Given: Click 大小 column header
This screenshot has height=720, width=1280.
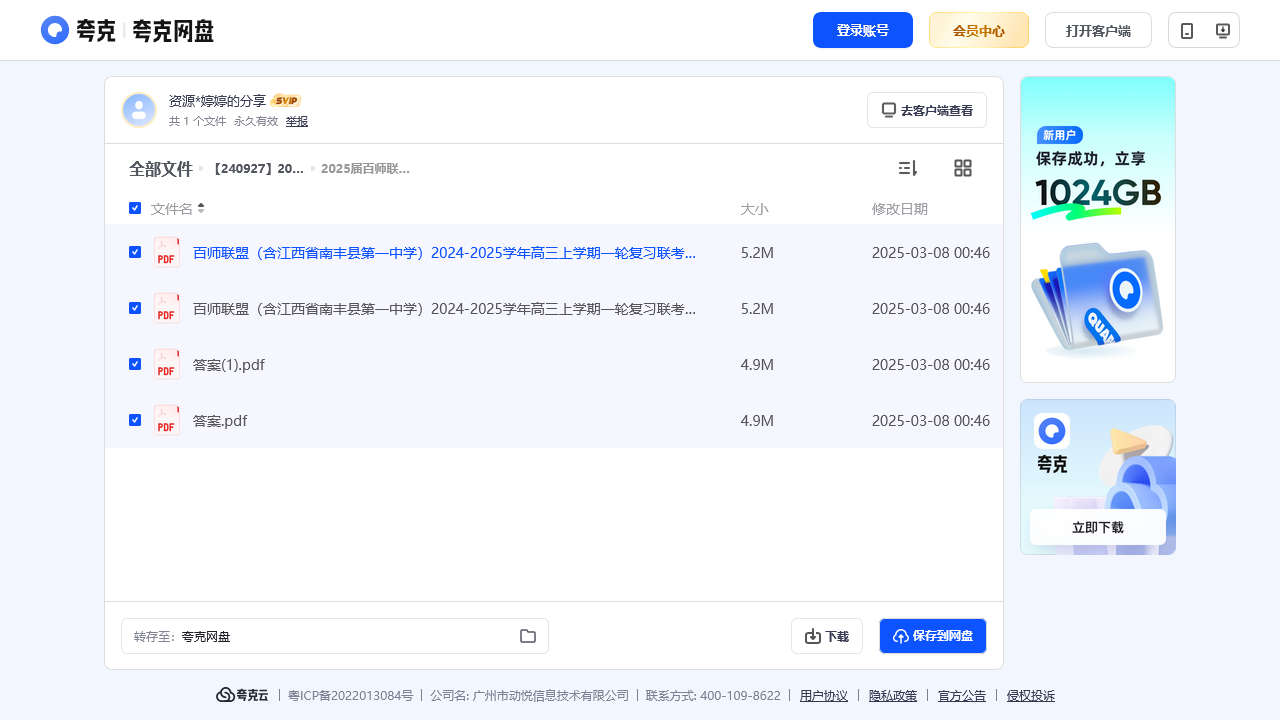Looking at the screenshot, I should coord(754,209).
